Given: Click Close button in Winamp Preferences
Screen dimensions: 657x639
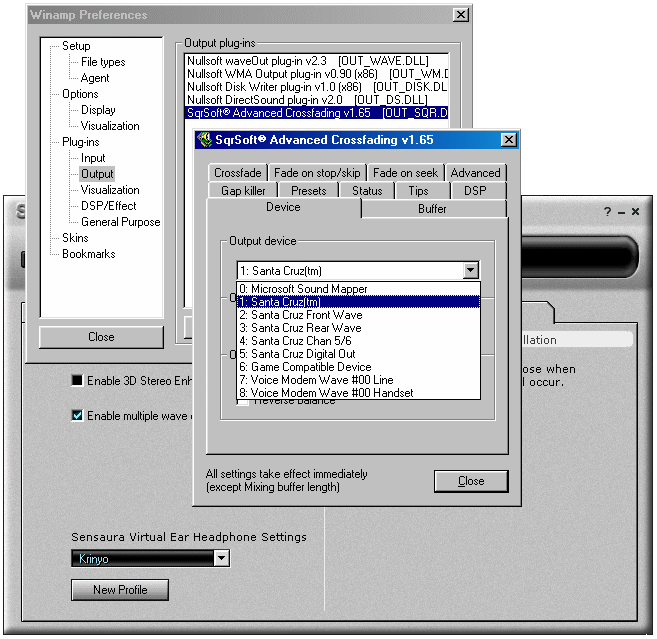Looking at the screenshot, I should (101, 337).
